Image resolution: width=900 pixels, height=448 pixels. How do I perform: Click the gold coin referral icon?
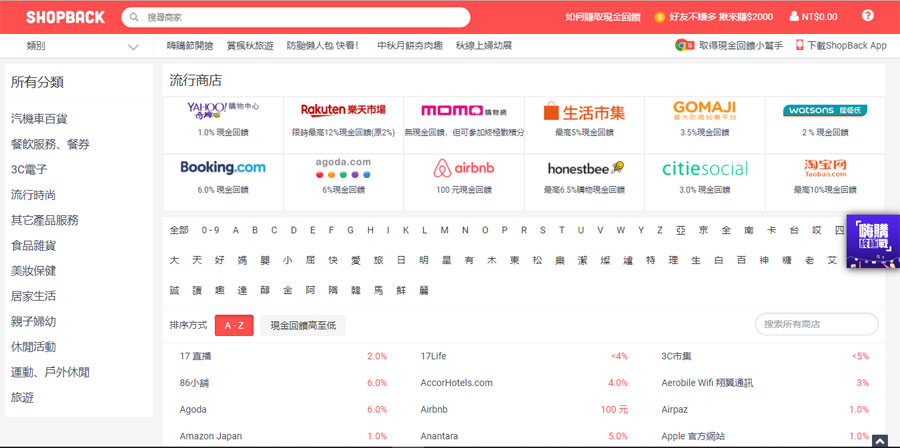click(x=660, y=17)
